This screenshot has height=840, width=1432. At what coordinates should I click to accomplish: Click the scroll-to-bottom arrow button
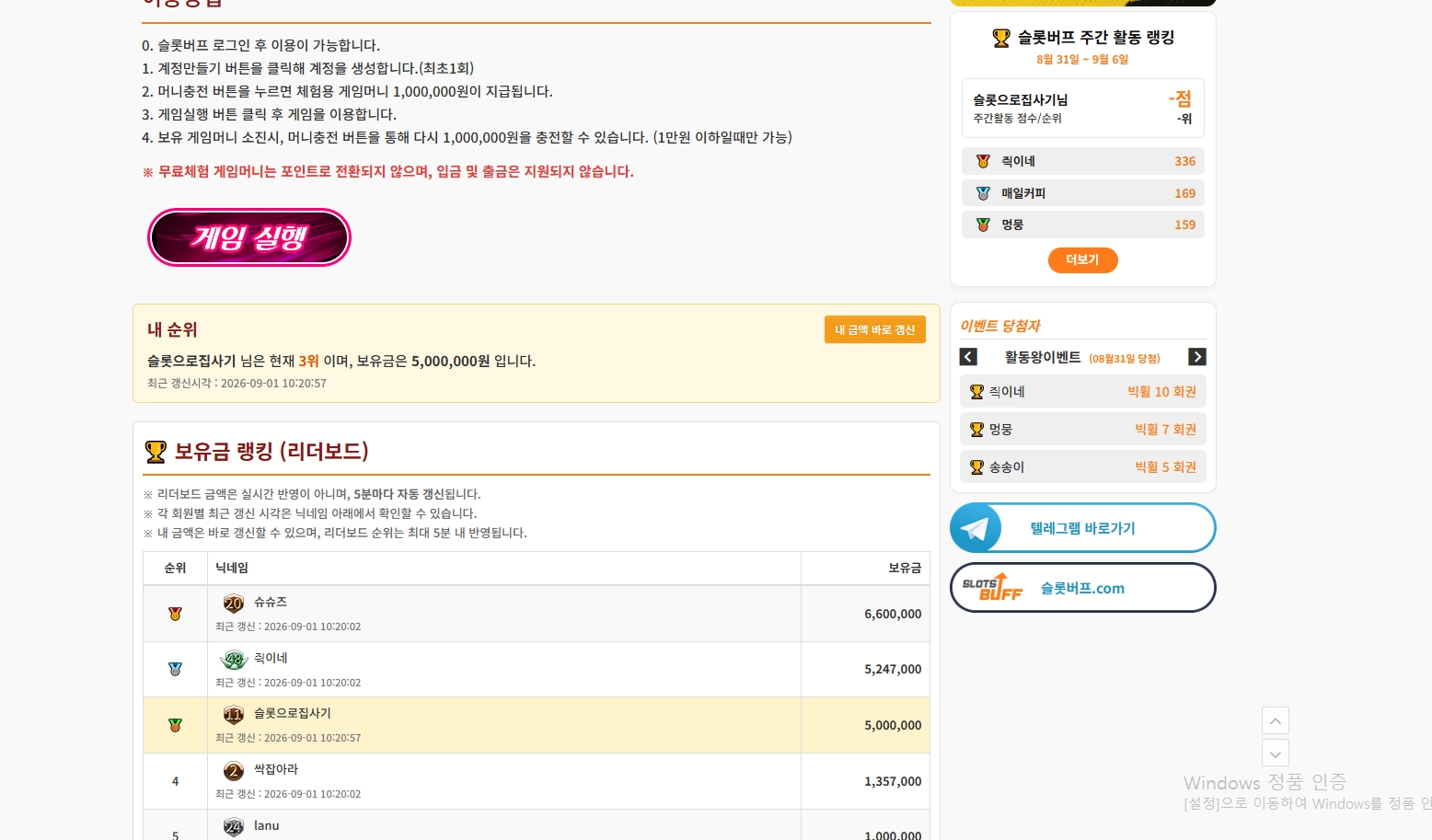[x=1275, y=753]
